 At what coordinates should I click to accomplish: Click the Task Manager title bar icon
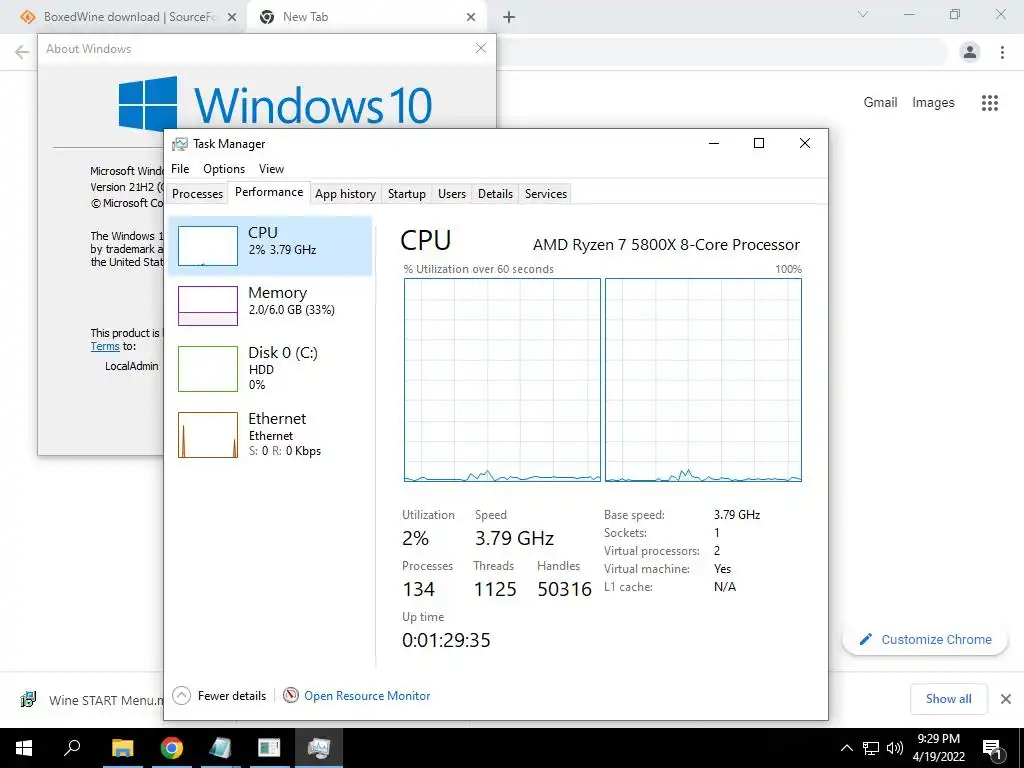click(180, 144)
